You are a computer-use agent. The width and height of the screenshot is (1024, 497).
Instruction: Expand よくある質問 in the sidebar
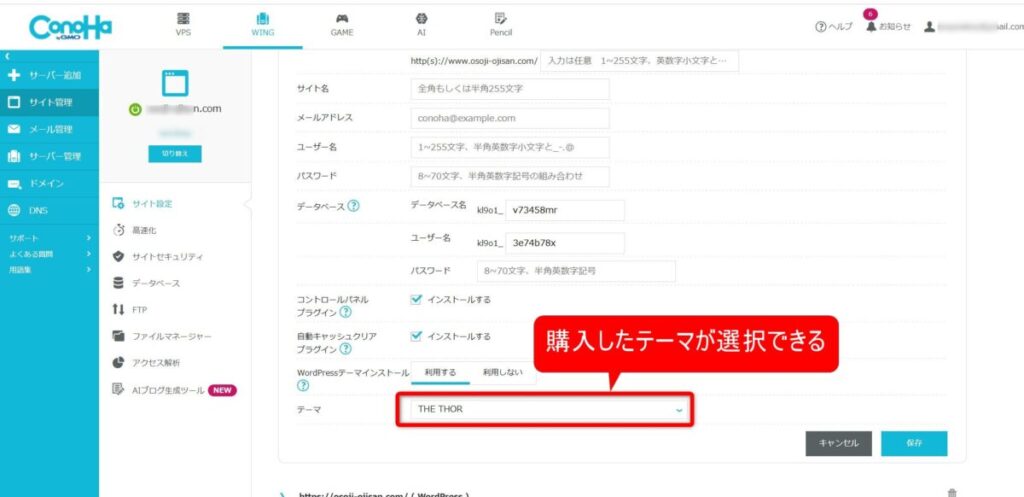pyautogui.click(x=50, y=253)
